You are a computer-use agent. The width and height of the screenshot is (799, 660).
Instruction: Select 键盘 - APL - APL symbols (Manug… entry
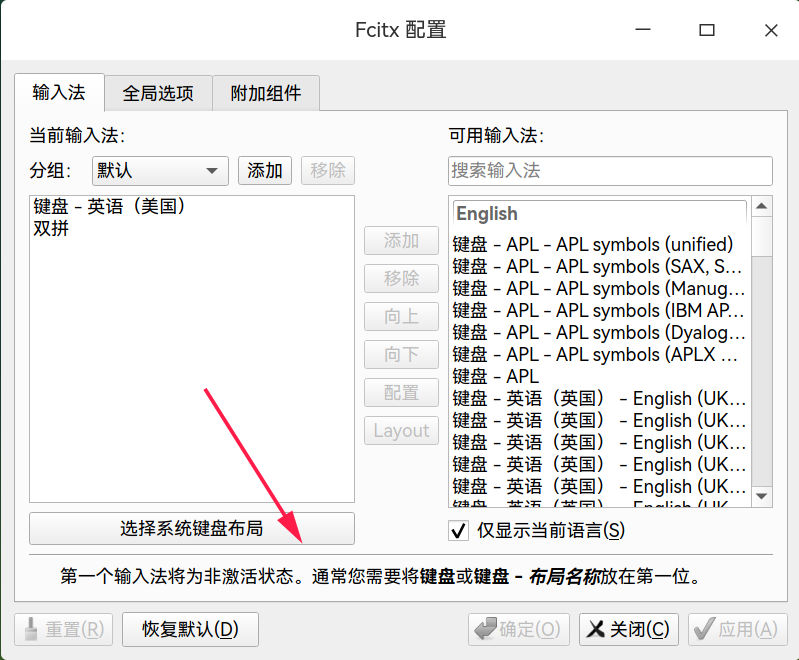pos(599,288)
